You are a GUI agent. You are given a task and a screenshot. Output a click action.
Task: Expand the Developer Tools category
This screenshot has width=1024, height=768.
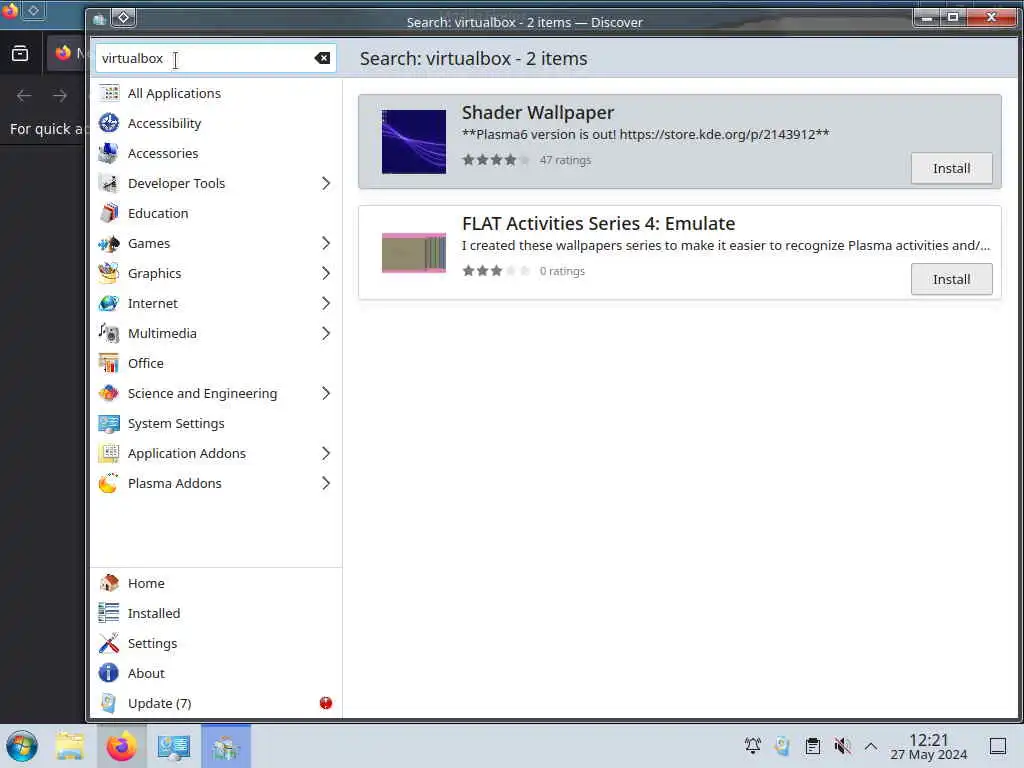(326, 184)
